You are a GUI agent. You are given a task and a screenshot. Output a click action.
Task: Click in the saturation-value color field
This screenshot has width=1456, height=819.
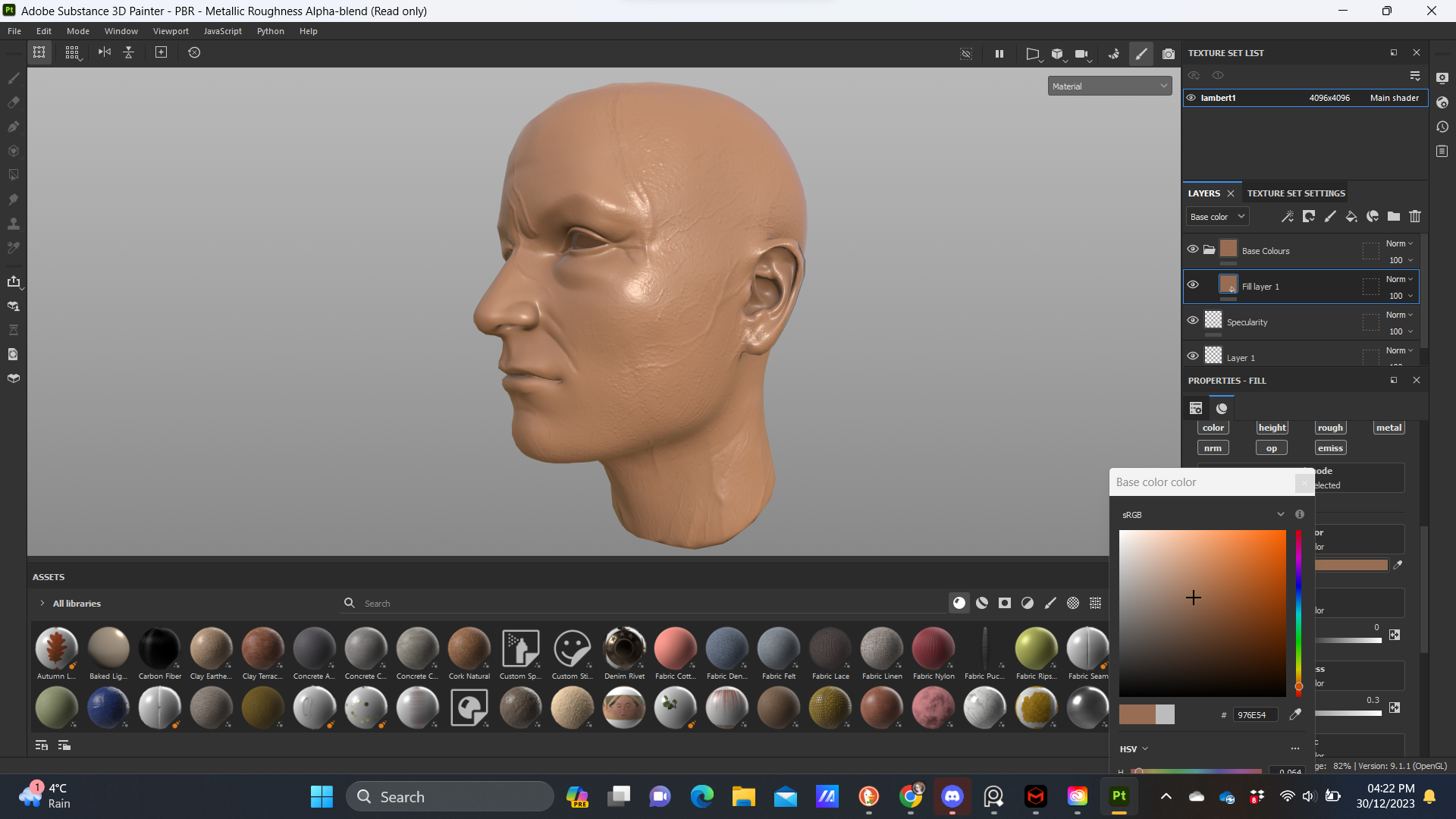[x=1203, y=613]
